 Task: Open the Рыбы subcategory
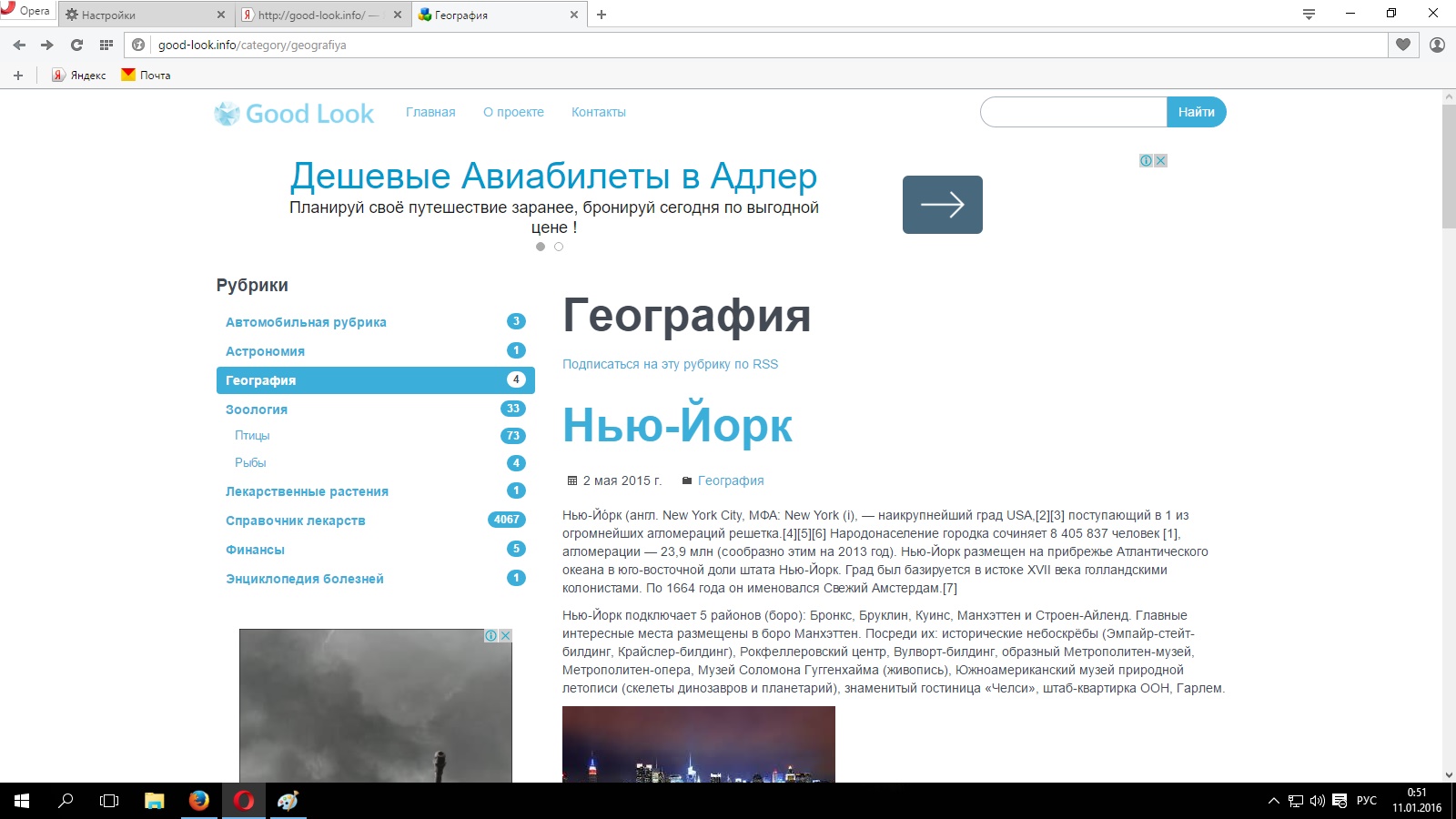coord(250,462)
